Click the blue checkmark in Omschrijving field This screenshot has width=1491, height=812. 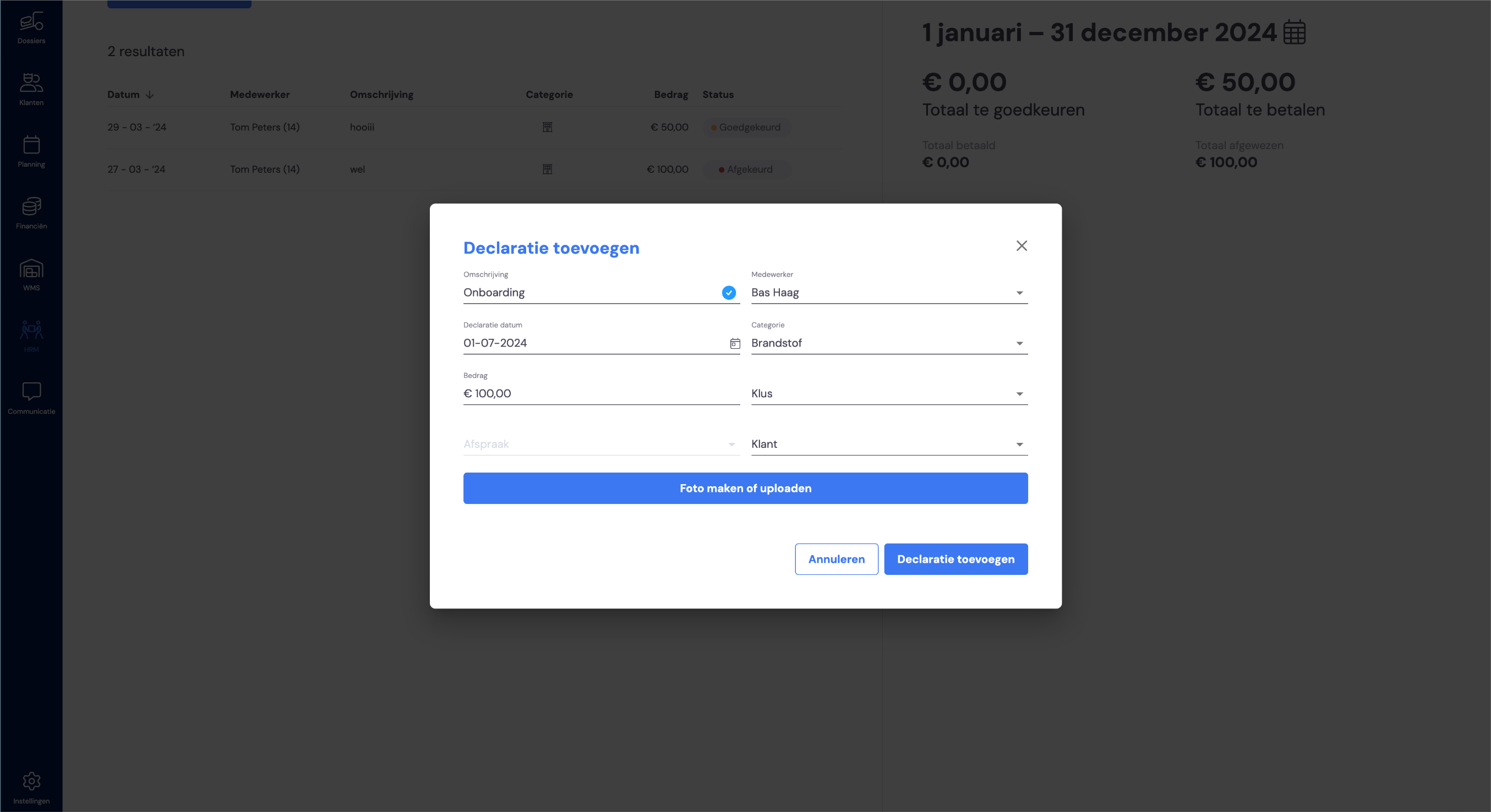[x=729, y=293]
